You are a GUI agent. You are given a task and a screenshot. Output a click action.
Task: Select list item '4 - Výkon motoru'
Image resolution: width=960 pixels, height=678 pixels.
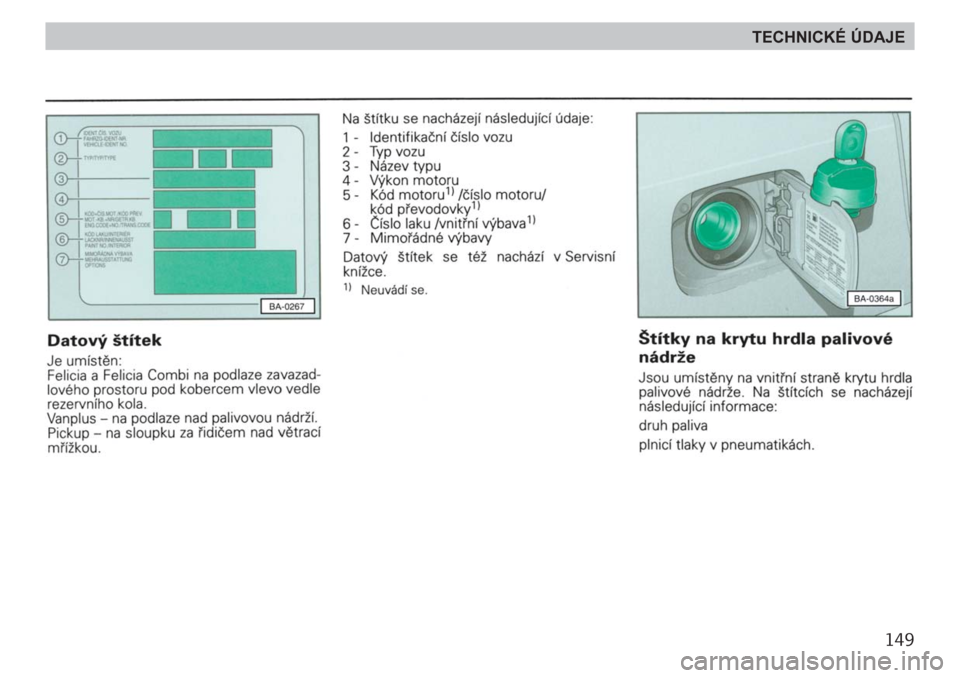(401, 181)
